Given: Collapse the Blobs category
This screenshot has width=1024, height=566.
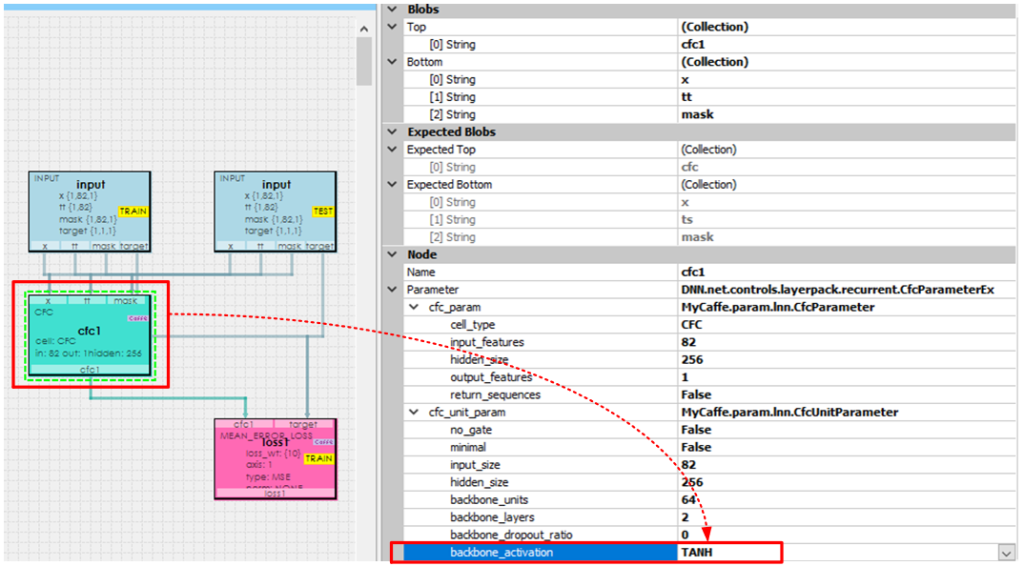Looking at the screenshot, I should [x=392, y=9].
